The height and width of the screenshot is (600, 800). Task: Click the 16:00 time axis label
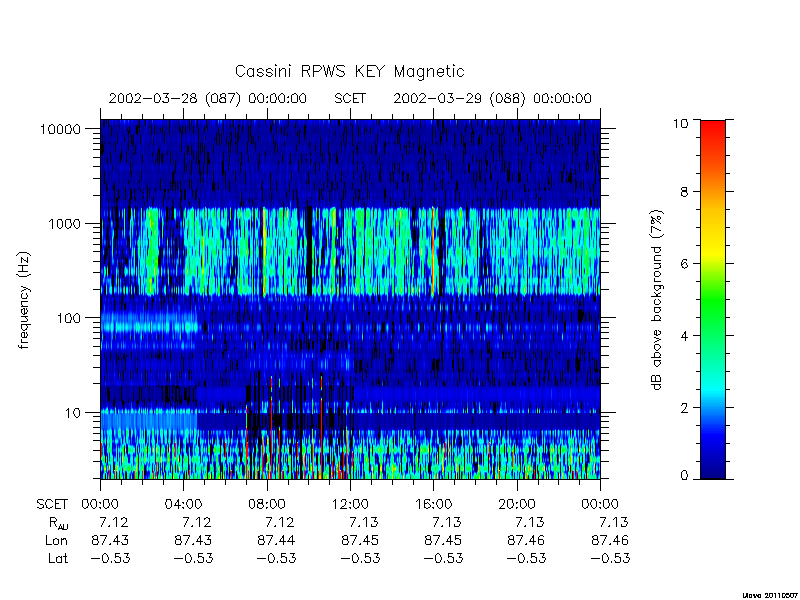[433, 505]
